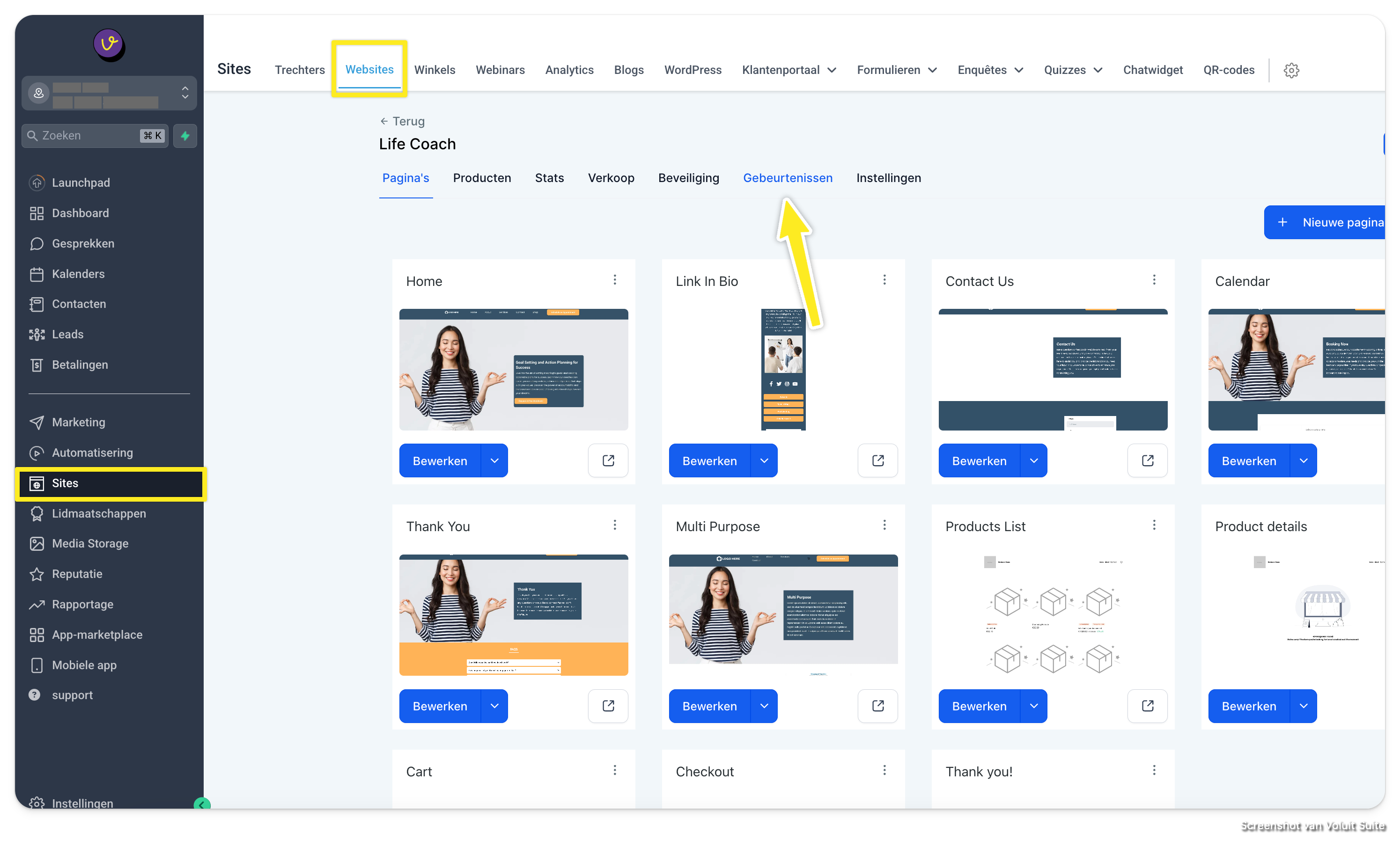Click Bewerken on the Multi Purpose page
The height and width of the screenshot is (847, 1400).
tap(710, 706)
